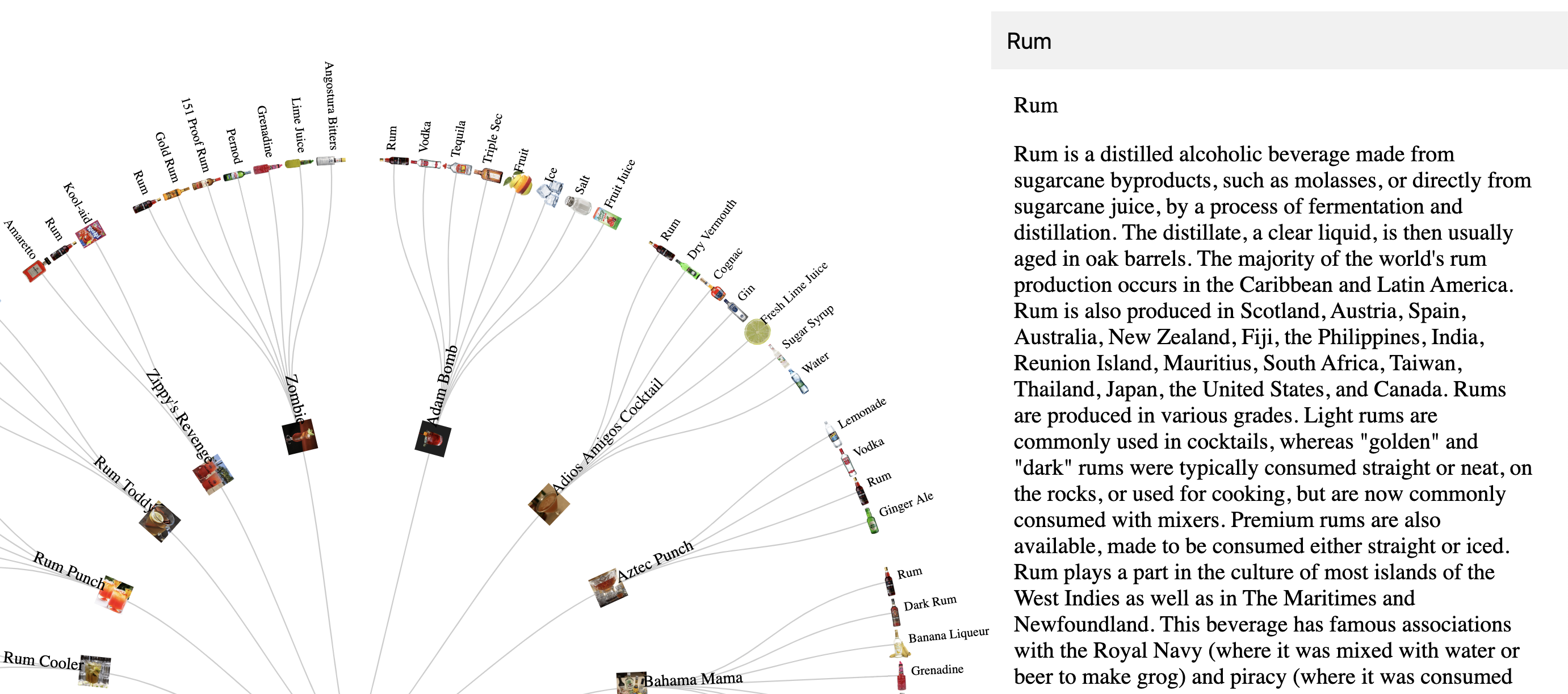1568x694 pixels.
Task: Click the Dark Rum bottle icon
Action: 895,612
